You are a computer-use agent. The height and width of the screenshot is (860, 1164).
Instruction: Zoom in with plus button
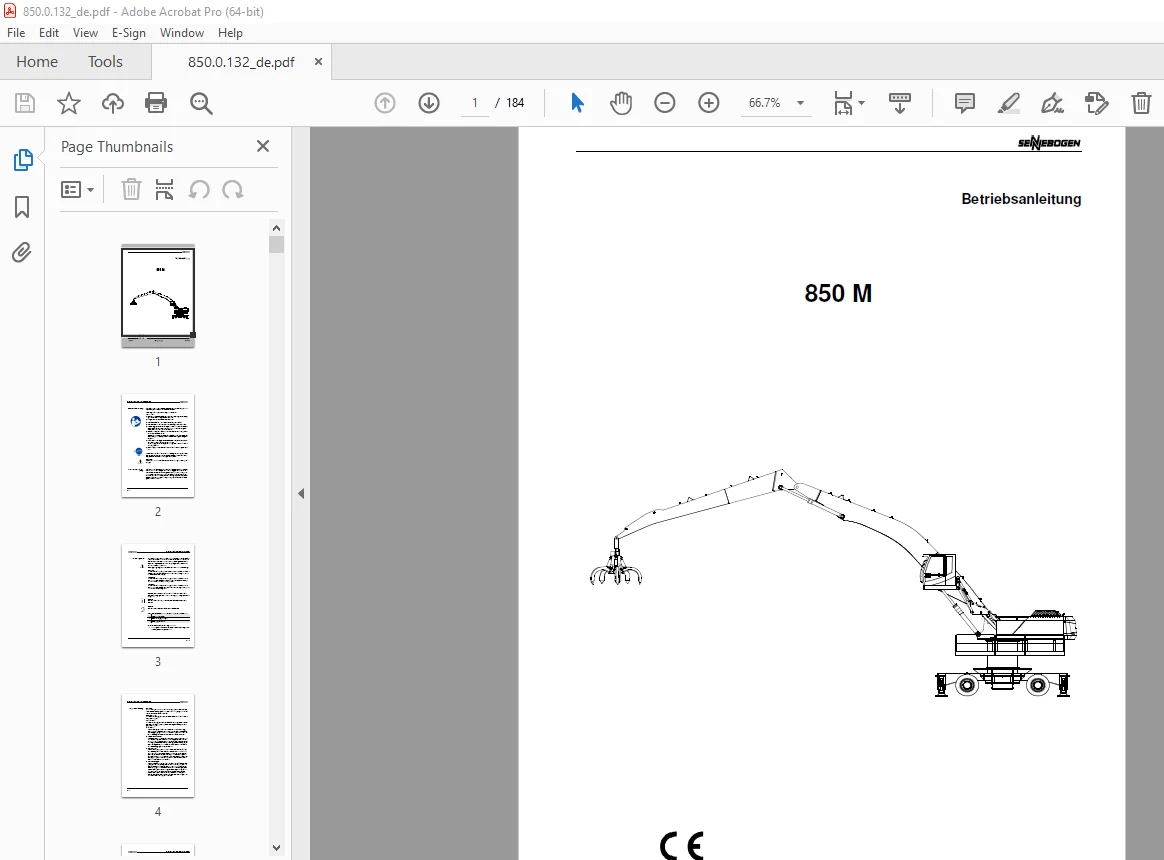[709, 103]
